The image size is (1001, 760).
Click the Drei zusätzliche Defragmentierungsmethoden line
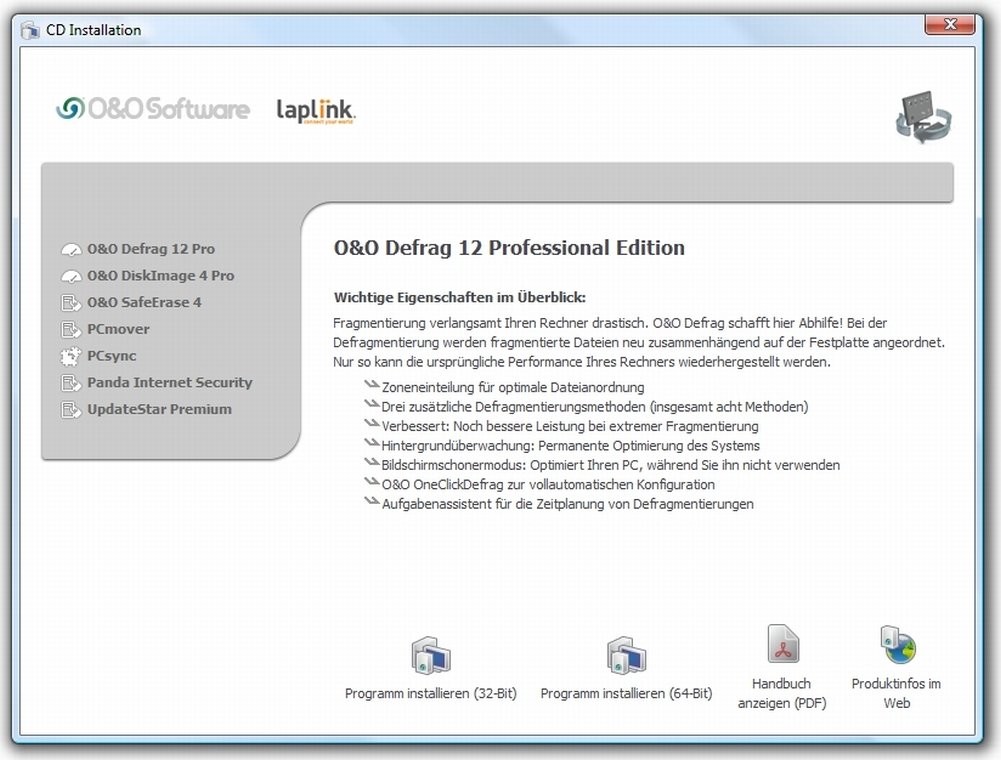pyautogui.click(x=594, y=407)
